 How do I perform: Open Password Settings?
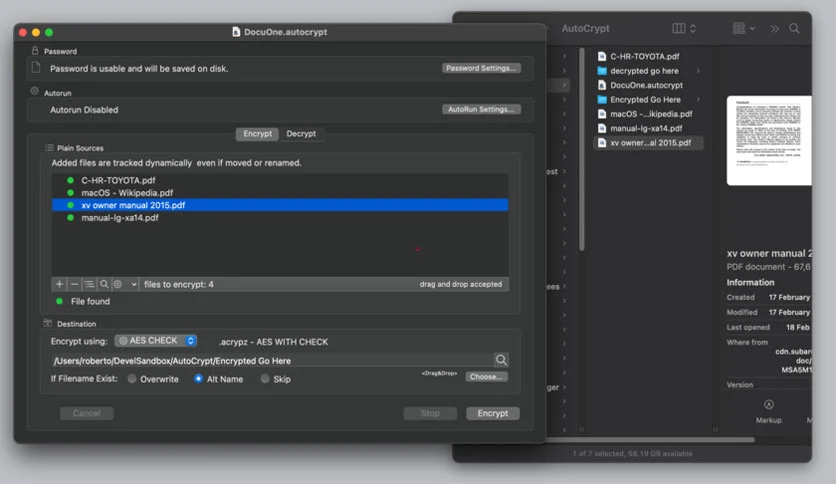point(481,68)
